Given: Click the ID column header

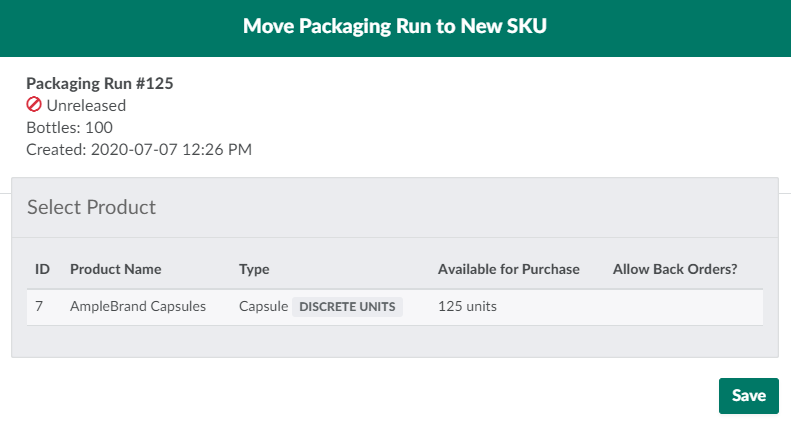Looking at the screenshot, I should 43,269.
